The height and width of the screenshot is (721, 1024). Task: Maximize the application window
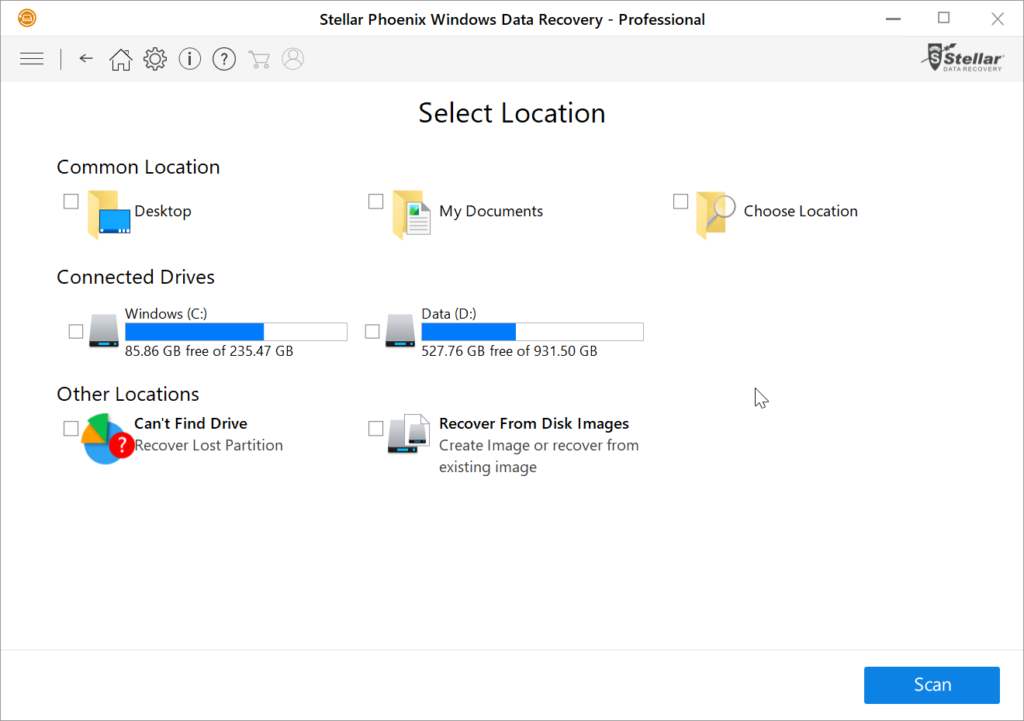tap(944, 18)
